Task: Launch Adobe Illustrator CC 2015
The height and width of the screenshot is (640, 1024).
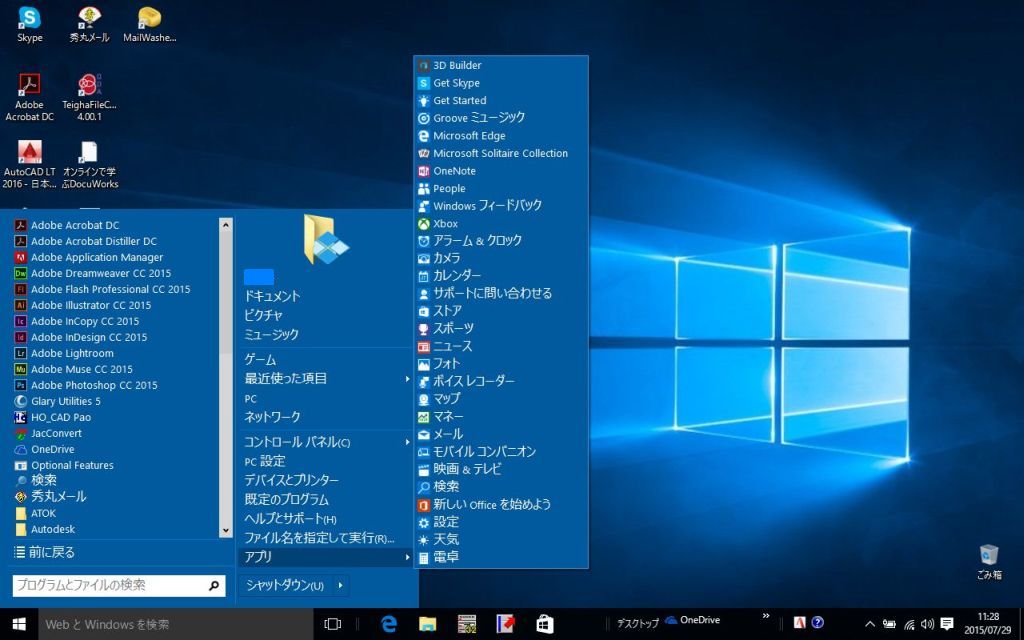Action: 90,305
